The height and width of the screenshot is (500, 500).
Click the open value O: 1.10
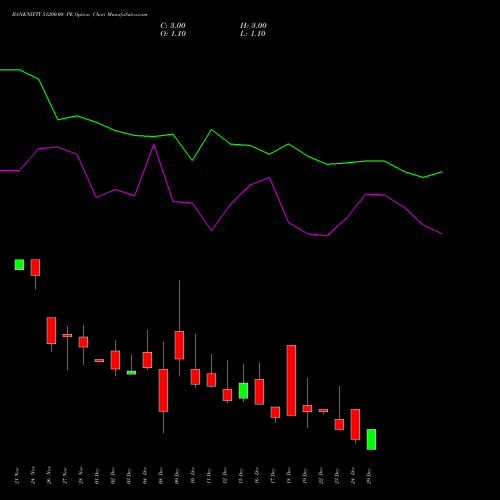click(173, 34)
